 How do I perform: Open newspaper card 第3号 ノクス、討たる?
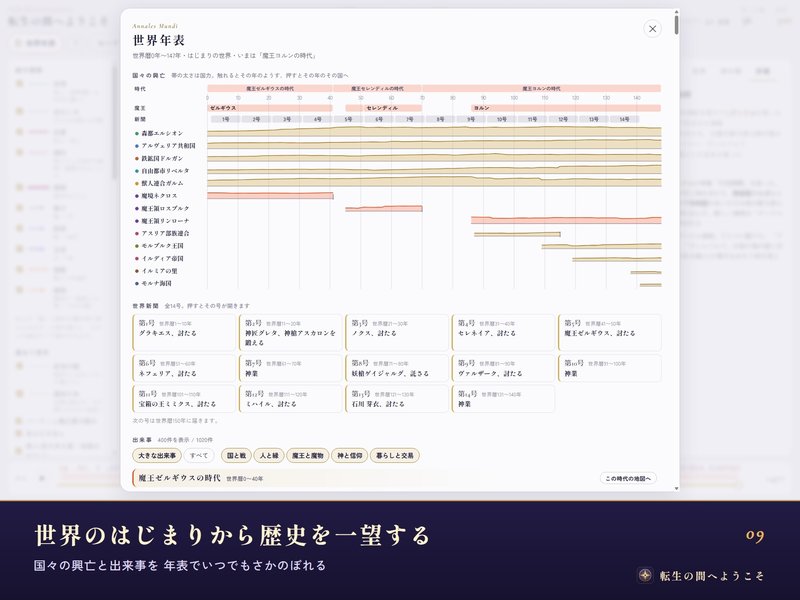[x=397, y=333]
